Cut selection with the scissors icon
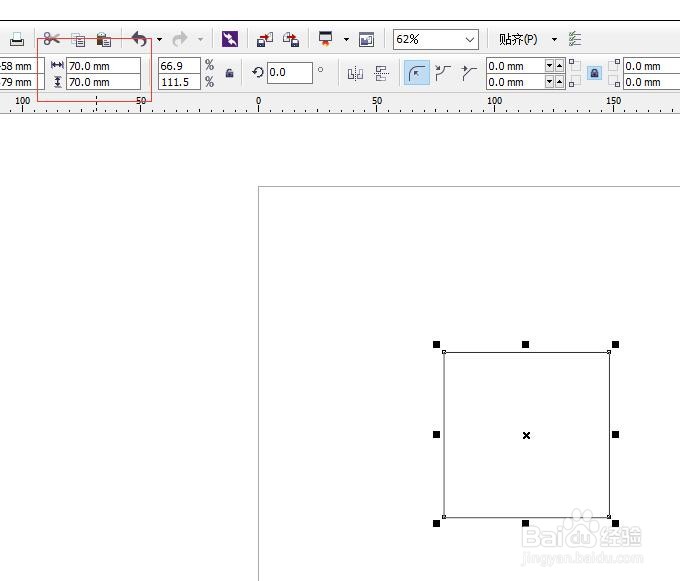Image resolution: width=680 pixels, height=581 pixels. tap(52, 39)
